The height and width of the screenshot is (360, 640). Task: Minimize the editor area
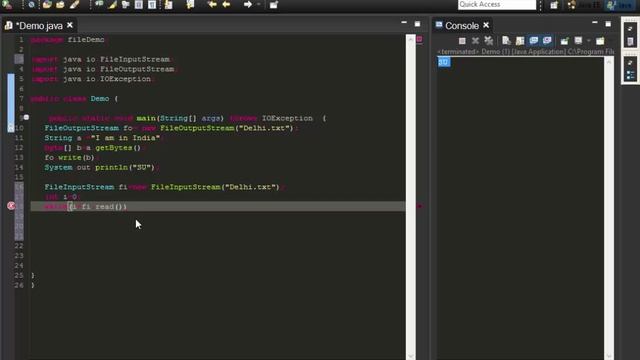click(404, 23)
